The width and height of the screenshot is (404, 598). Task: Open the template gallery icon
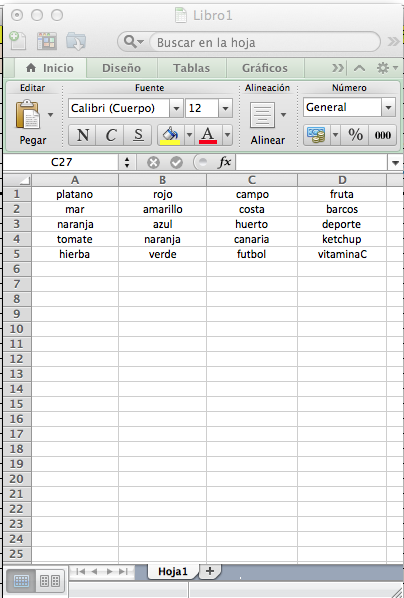pyautogui.click(x=47, y=41)
